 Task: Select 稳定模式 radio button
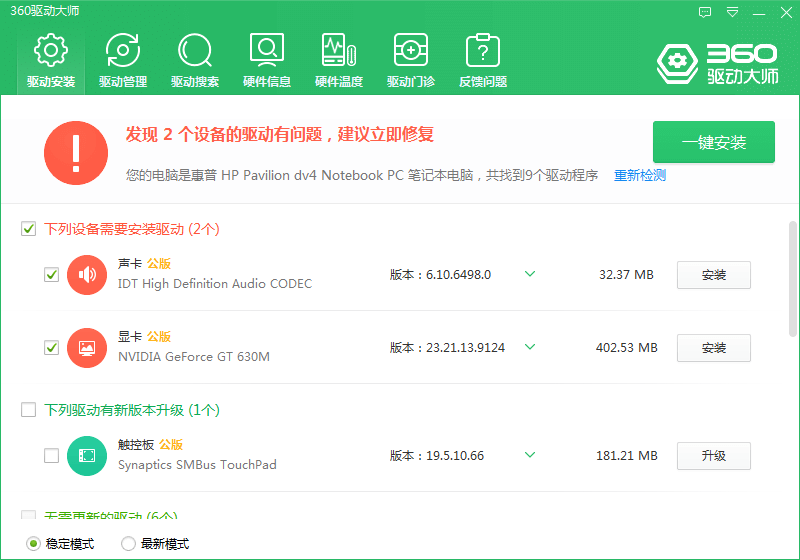(x=33, y=544)
